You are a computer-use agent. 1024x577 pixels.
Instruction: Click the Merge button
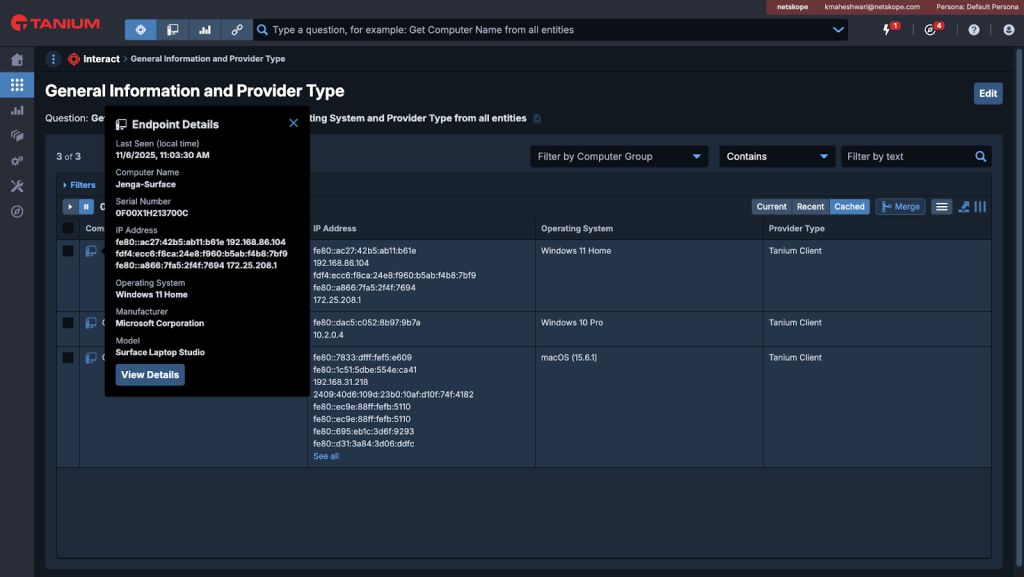(x=900, y=207)
